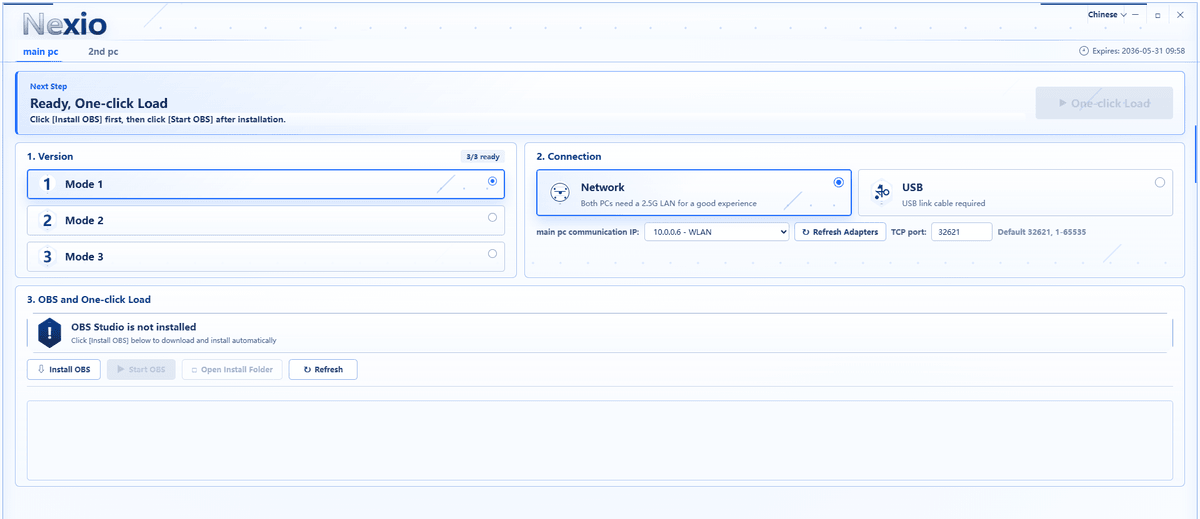Click the '2. Connection' section title
The height and width of the screenshot is (519, 1200).
pyautogui.click(x=569, y=157)
